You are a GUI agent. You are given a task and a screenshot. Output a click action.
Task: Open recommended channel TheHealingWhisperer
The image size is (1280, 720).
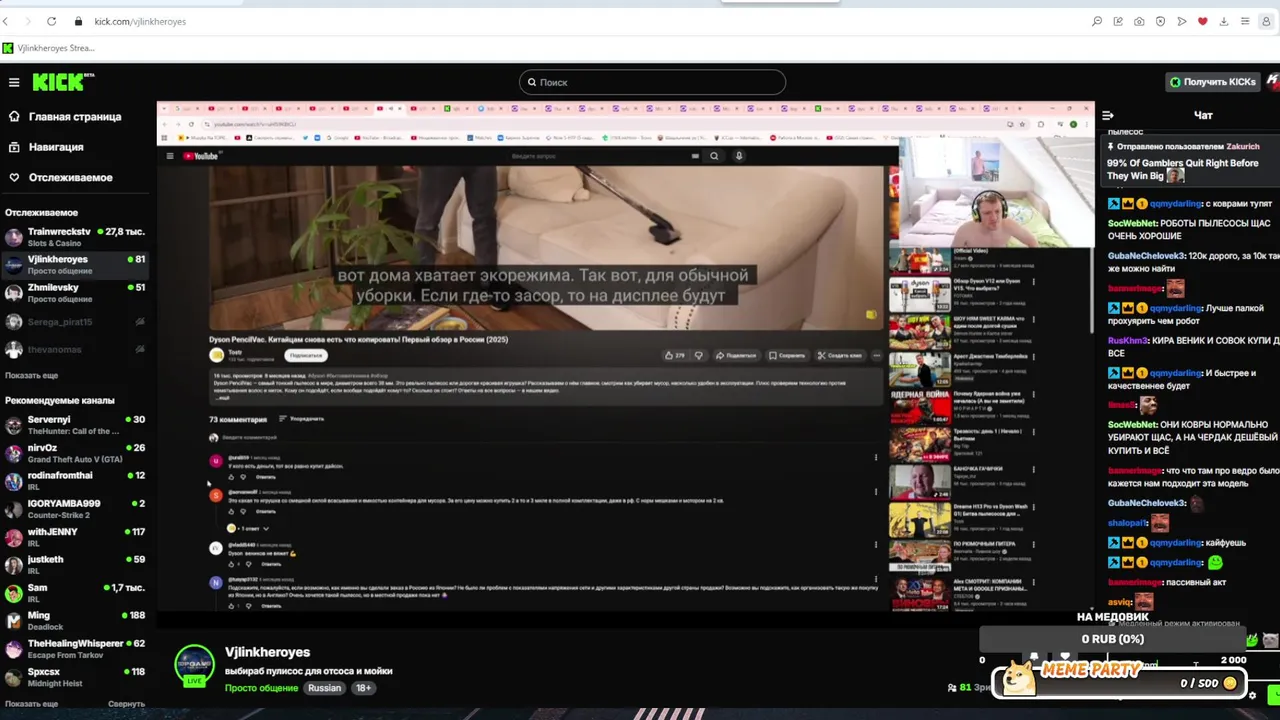click(x=75, y=649)
